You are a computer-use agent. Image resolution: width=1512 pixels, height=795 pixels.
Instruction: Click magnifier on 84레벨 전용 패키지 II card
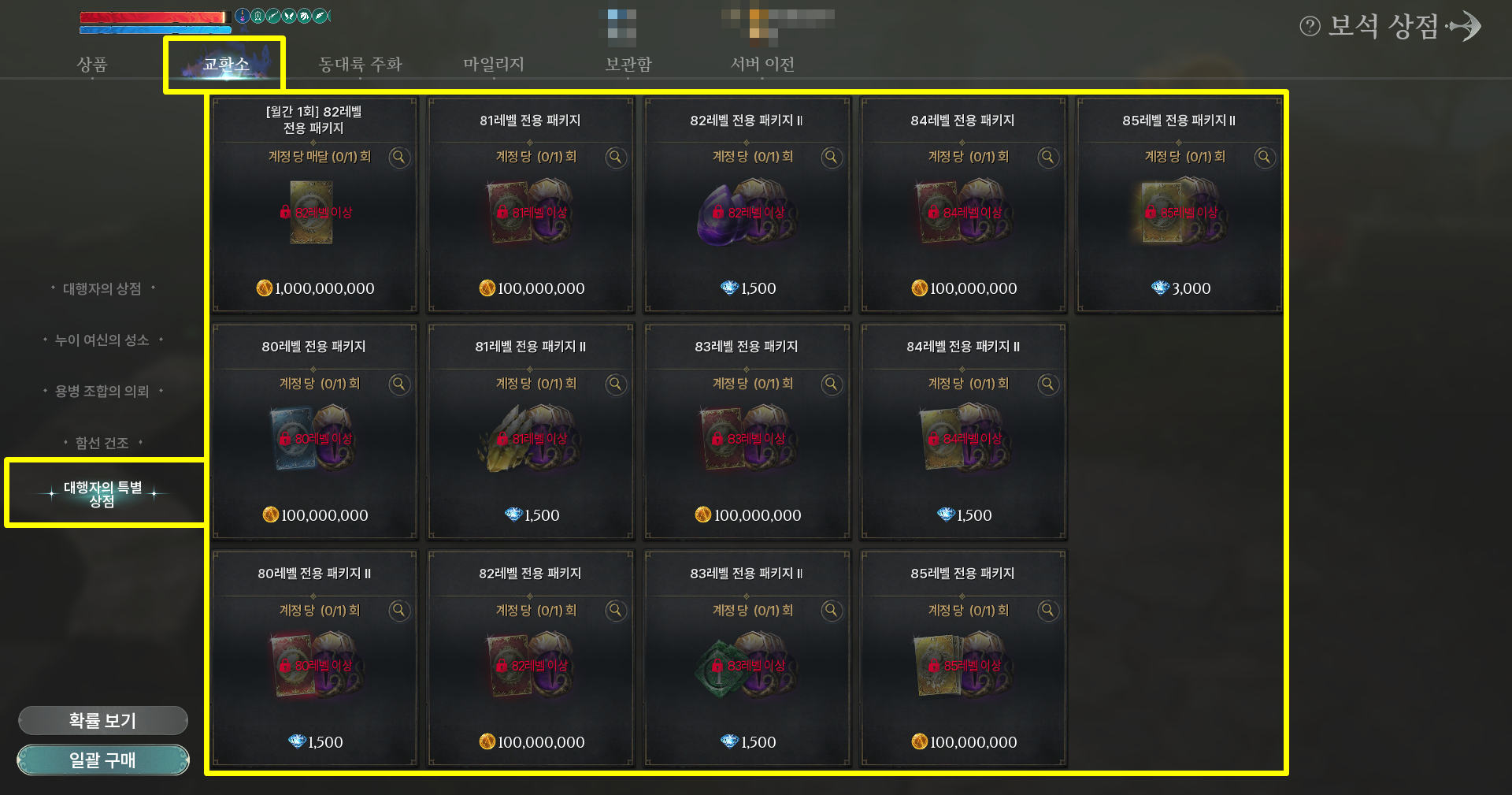pos(1047,384)
